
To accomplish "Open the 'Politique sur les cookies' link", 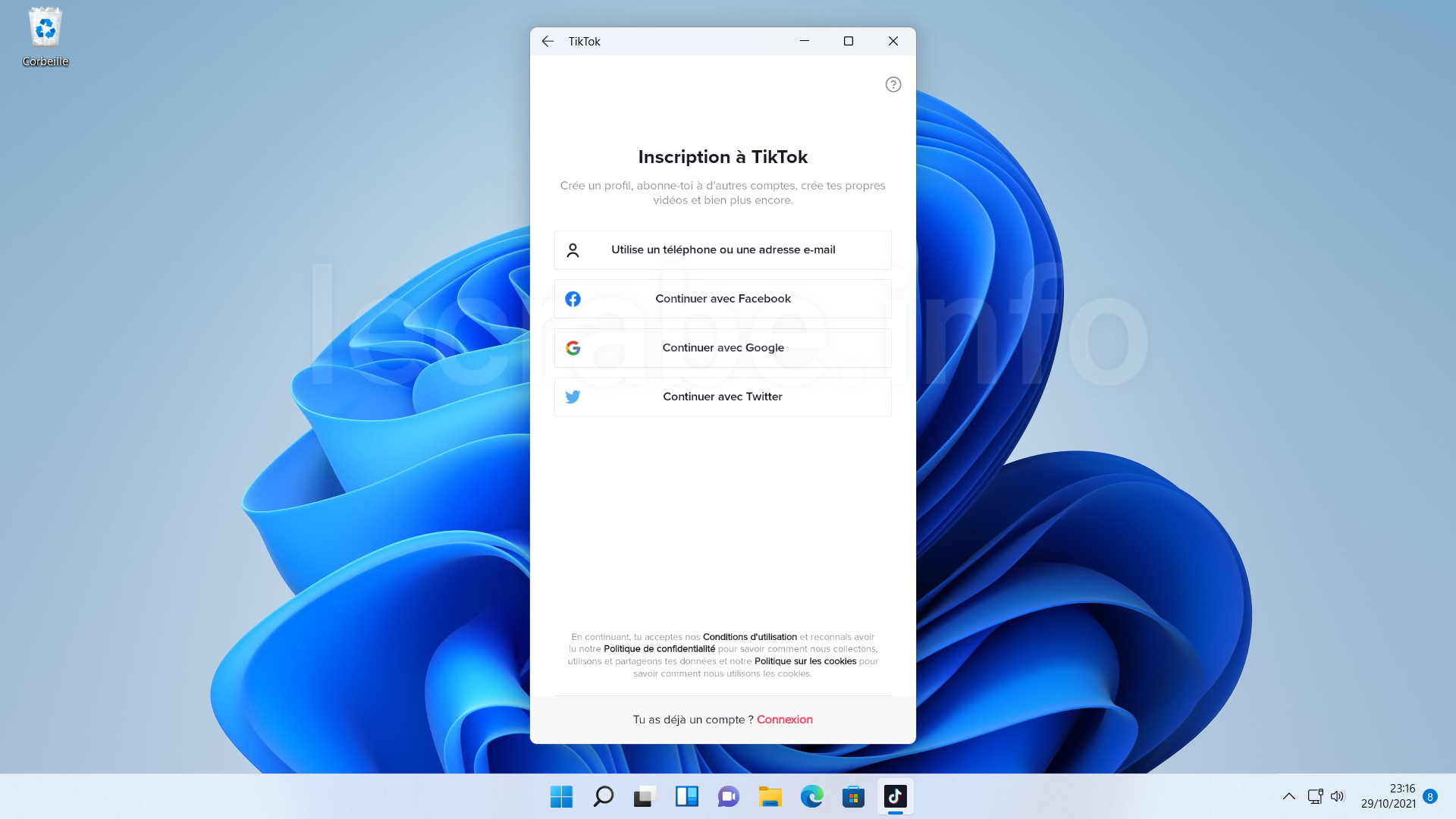I will 805,661.
